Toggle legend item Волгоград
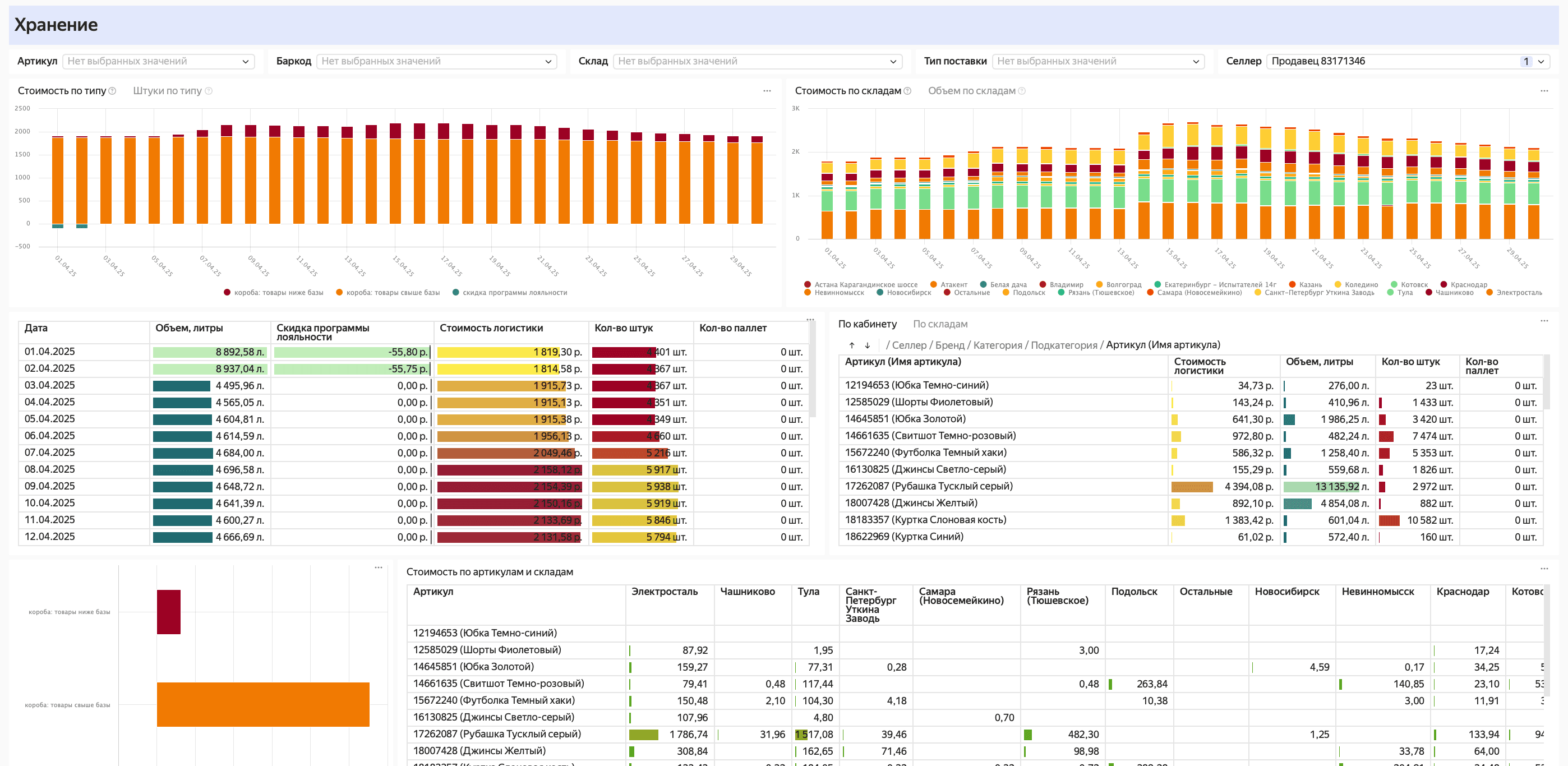Screen dimensions: 1568x766 1118,284
